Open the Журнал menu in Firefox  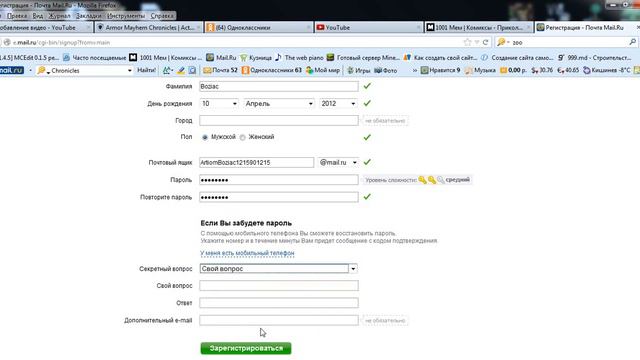[x=60, y=16]
